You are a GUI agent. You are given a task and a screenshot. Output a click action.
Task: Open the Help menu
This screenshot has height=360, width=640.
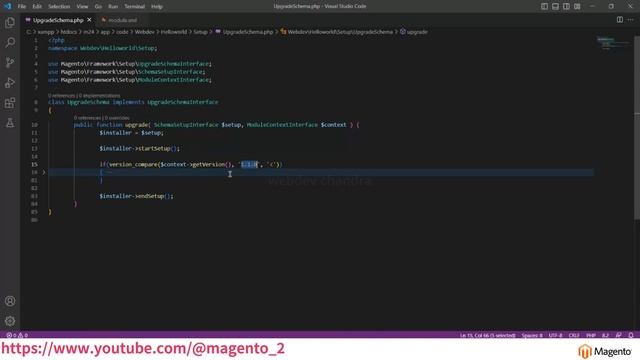(157, 6)
